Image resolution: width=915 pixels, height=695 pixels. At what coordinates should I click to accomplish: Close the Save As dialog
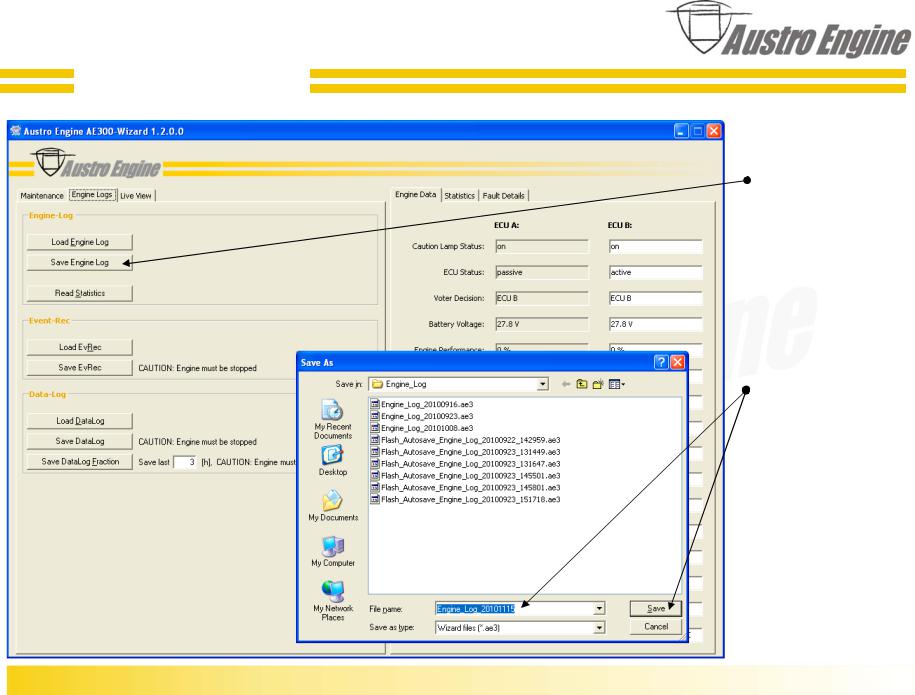677,362
